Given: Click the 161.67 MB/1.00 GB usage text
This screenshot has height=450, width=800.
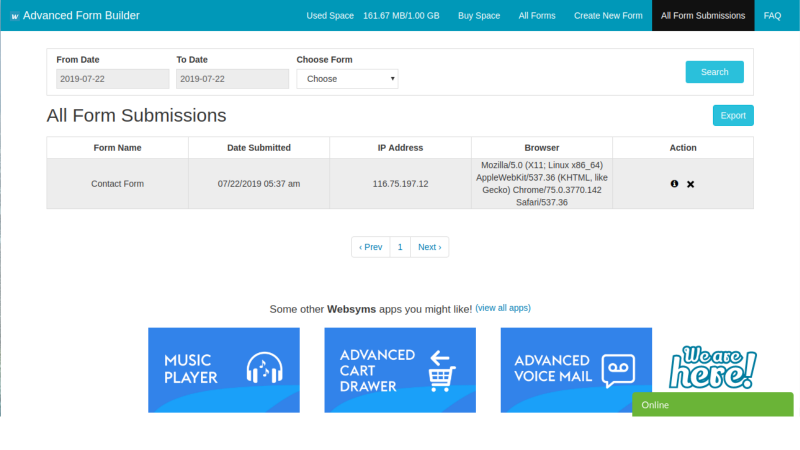Looking at the screenshot, I should pyautogui.click(x=401, y=16).
